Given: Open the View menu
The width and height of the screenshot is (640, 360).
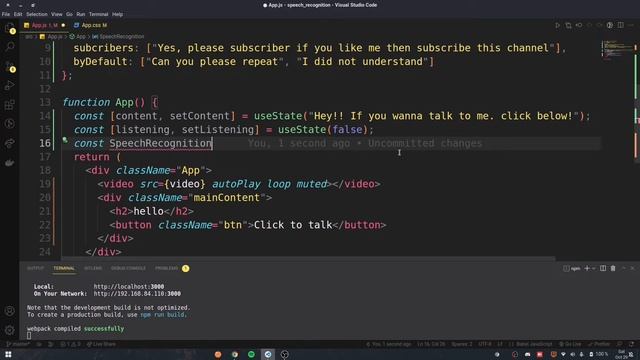Looking at the screenshot, I should (x=57, y=14).
